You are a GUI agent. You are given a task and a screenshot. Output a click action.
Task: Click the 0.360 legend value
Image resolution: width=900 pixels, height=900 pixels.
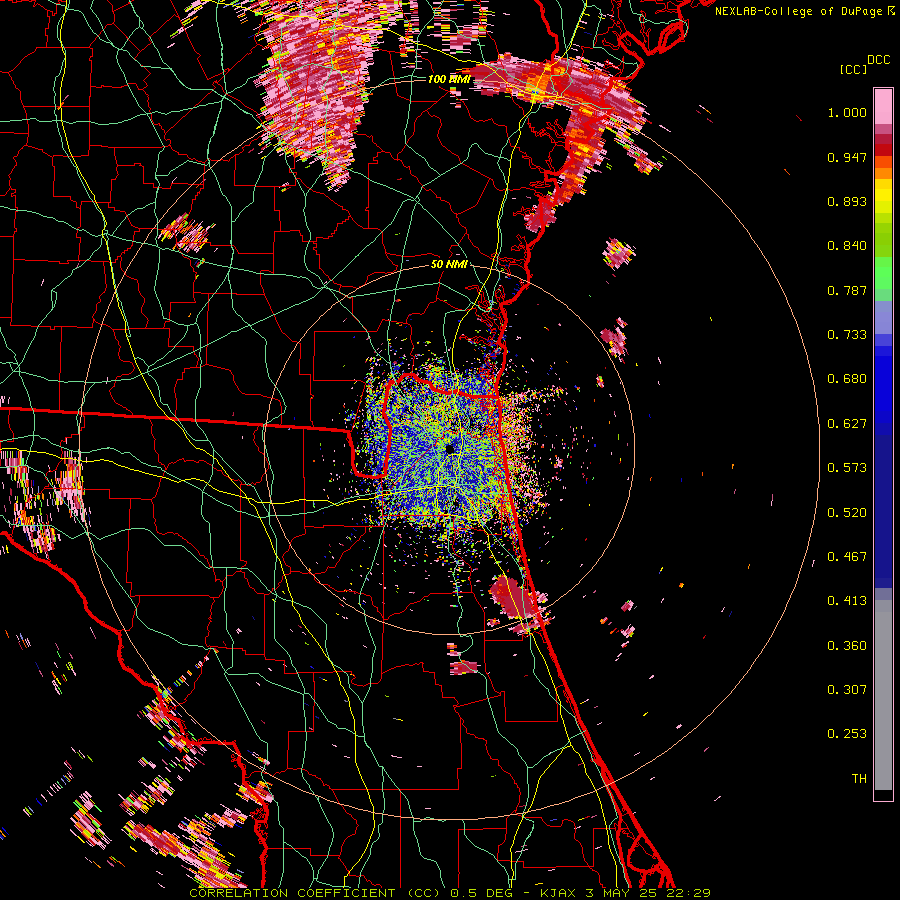coord(847,646)
